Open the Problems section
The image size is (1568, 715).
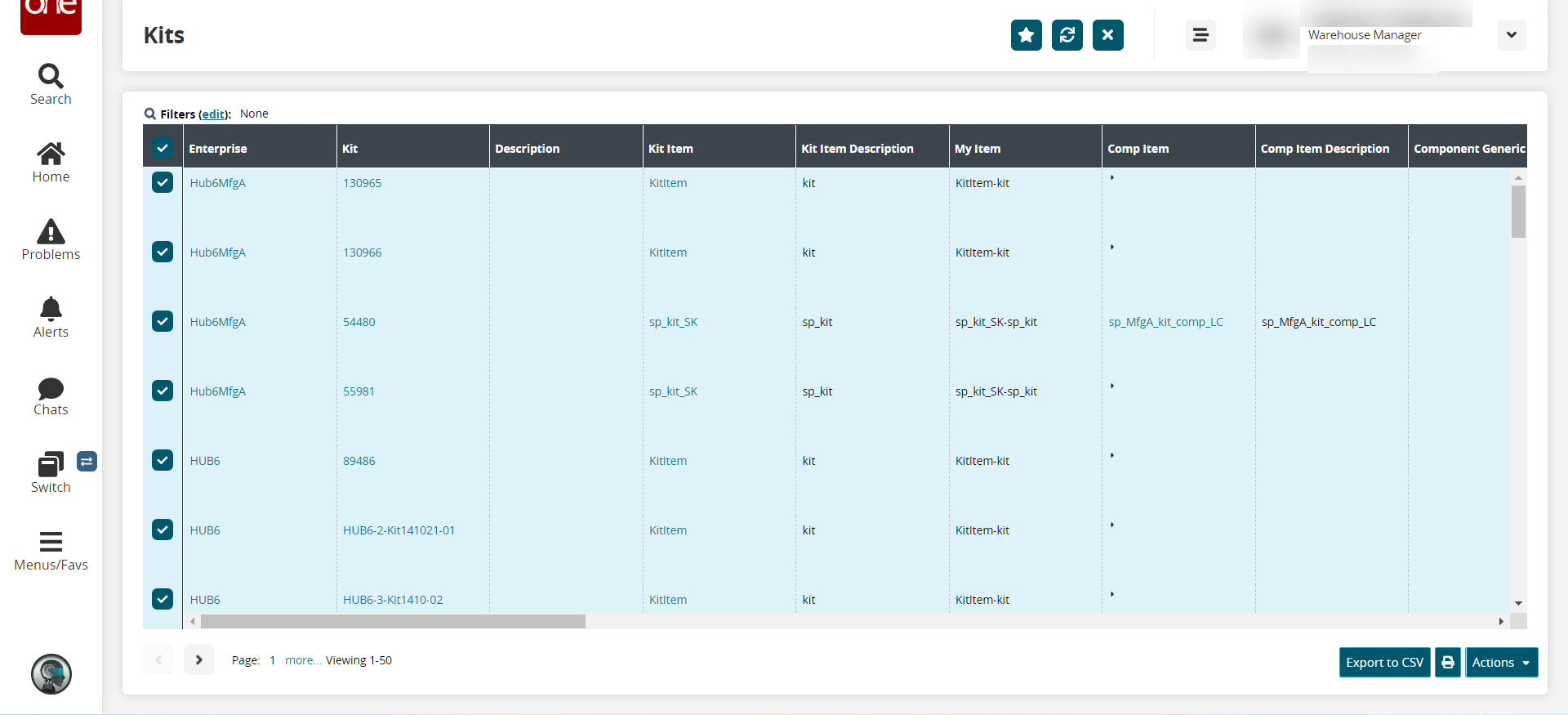point(51,240)
